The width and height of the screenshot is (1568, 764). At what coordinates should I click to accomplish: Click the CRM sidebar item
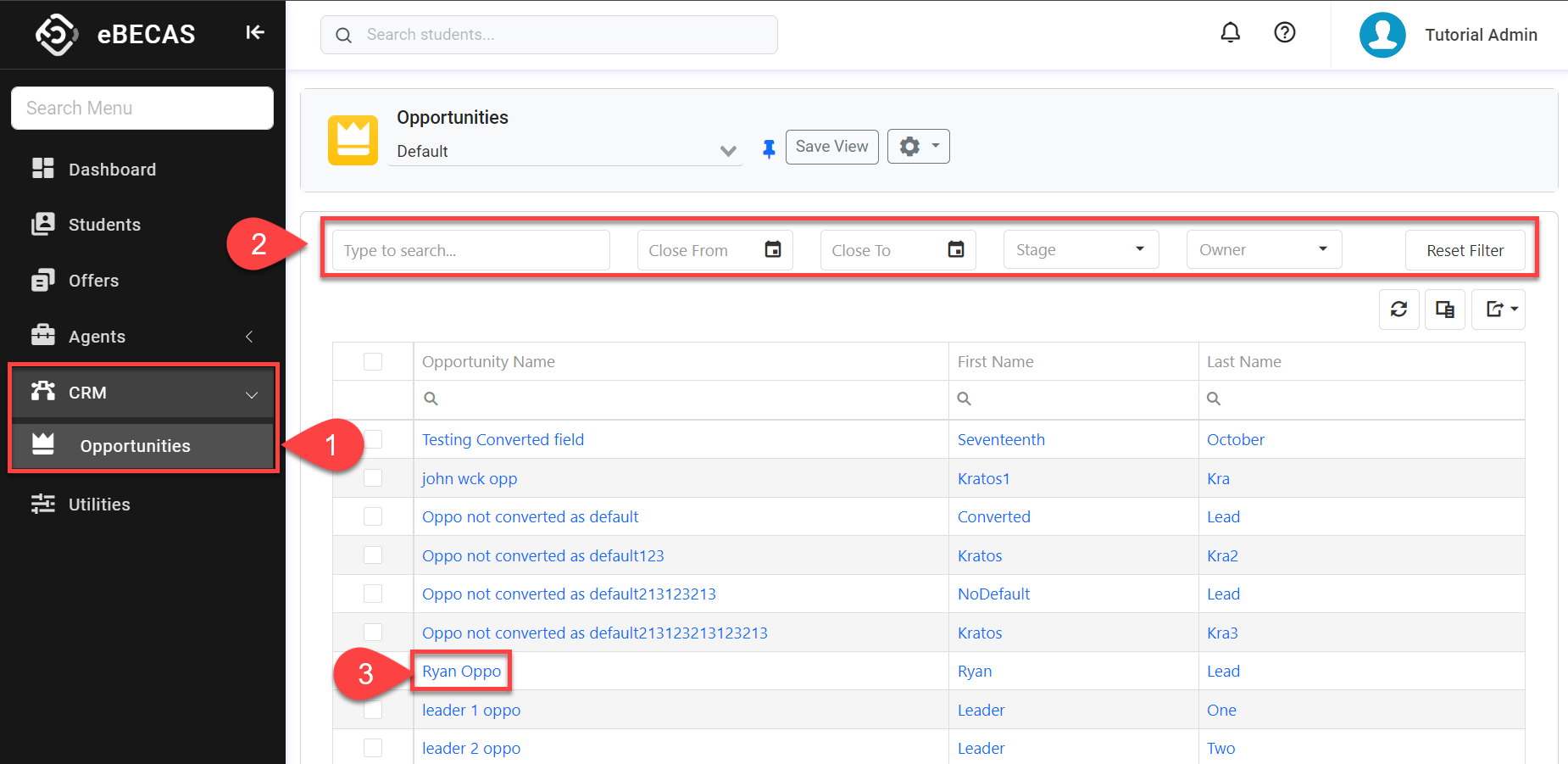[142, 393]
